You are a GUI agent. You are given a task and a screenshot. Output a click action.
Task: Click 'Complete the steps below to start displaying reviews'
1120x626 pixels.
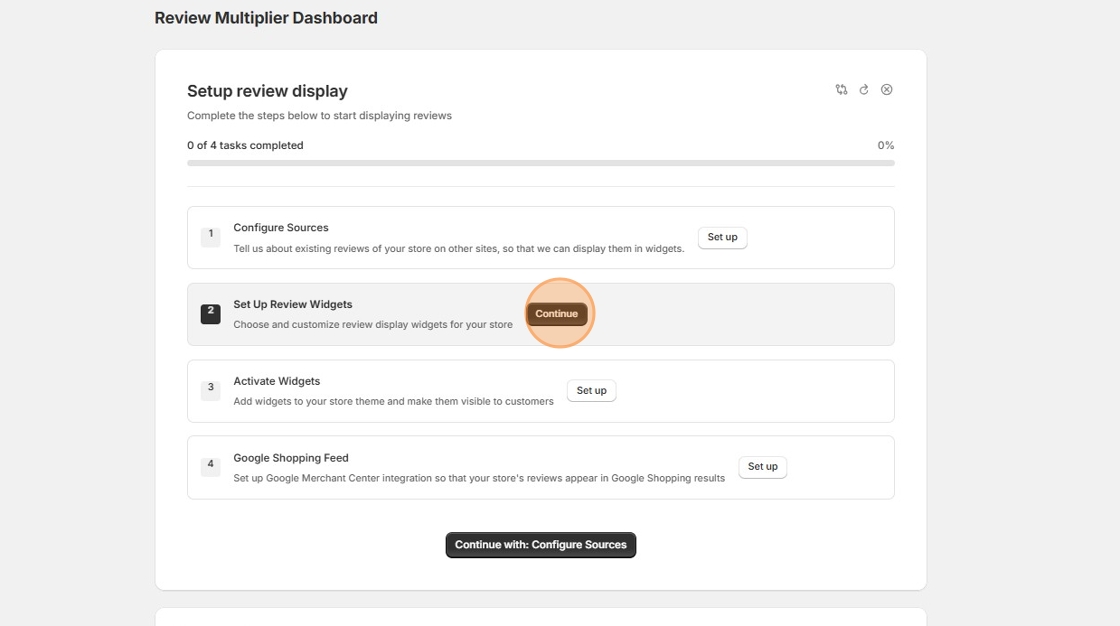[x=319, y=116]
